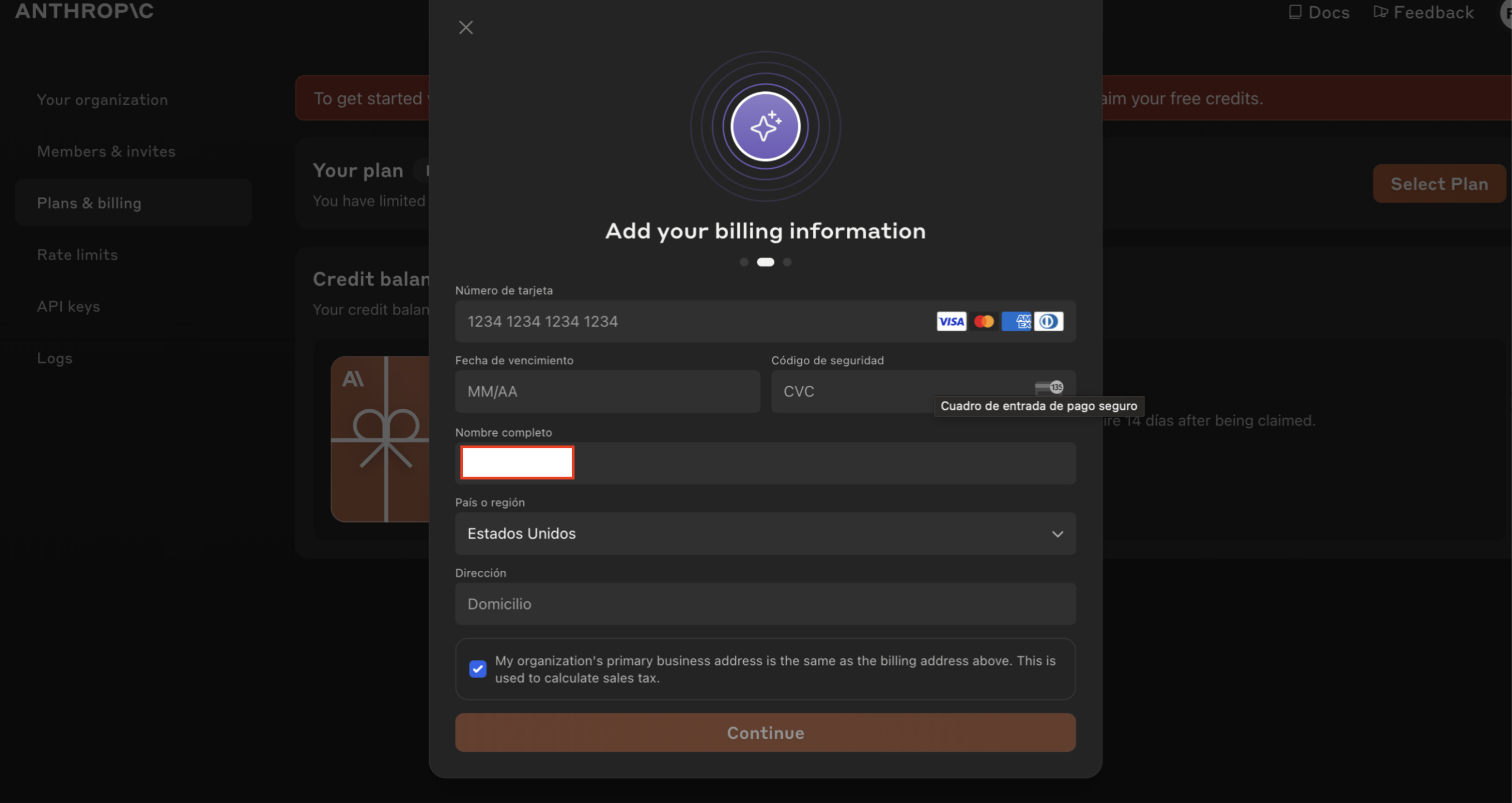
Task: Click the Diners Club card icon
Action: tap(1048, 322)
